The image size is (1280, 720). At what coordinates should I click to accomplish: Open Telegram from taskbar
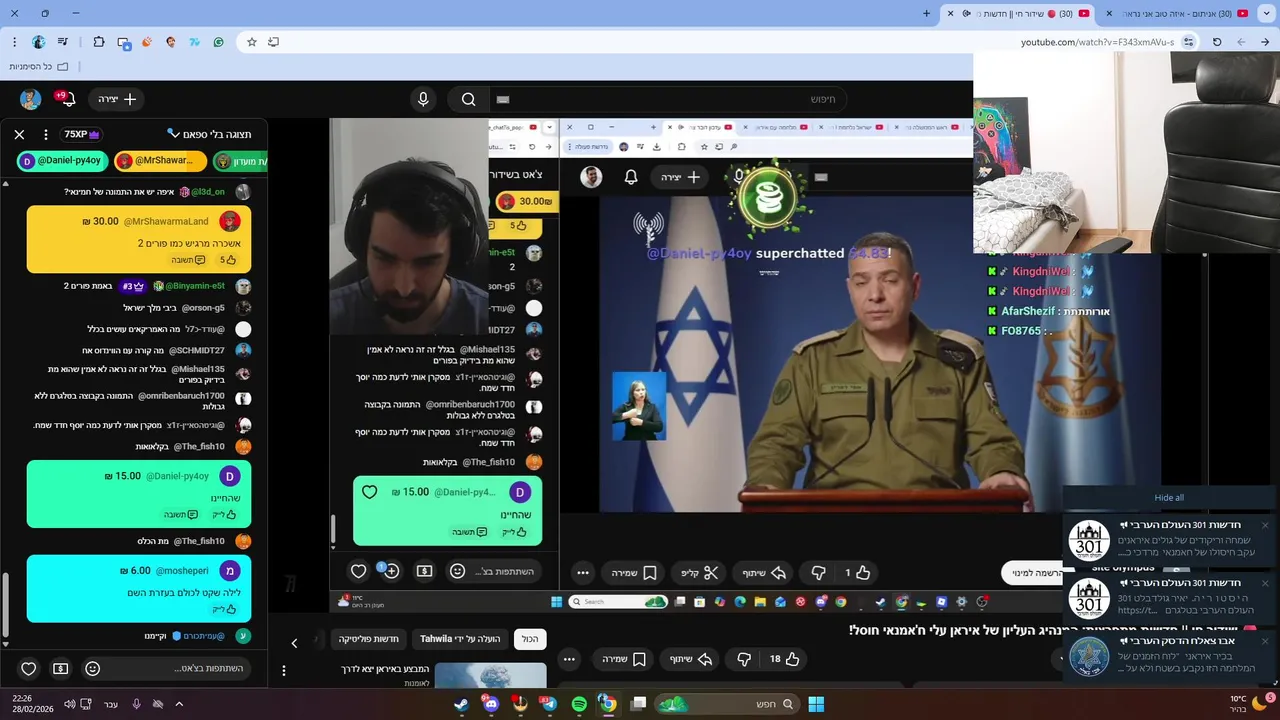pos(549,704)
